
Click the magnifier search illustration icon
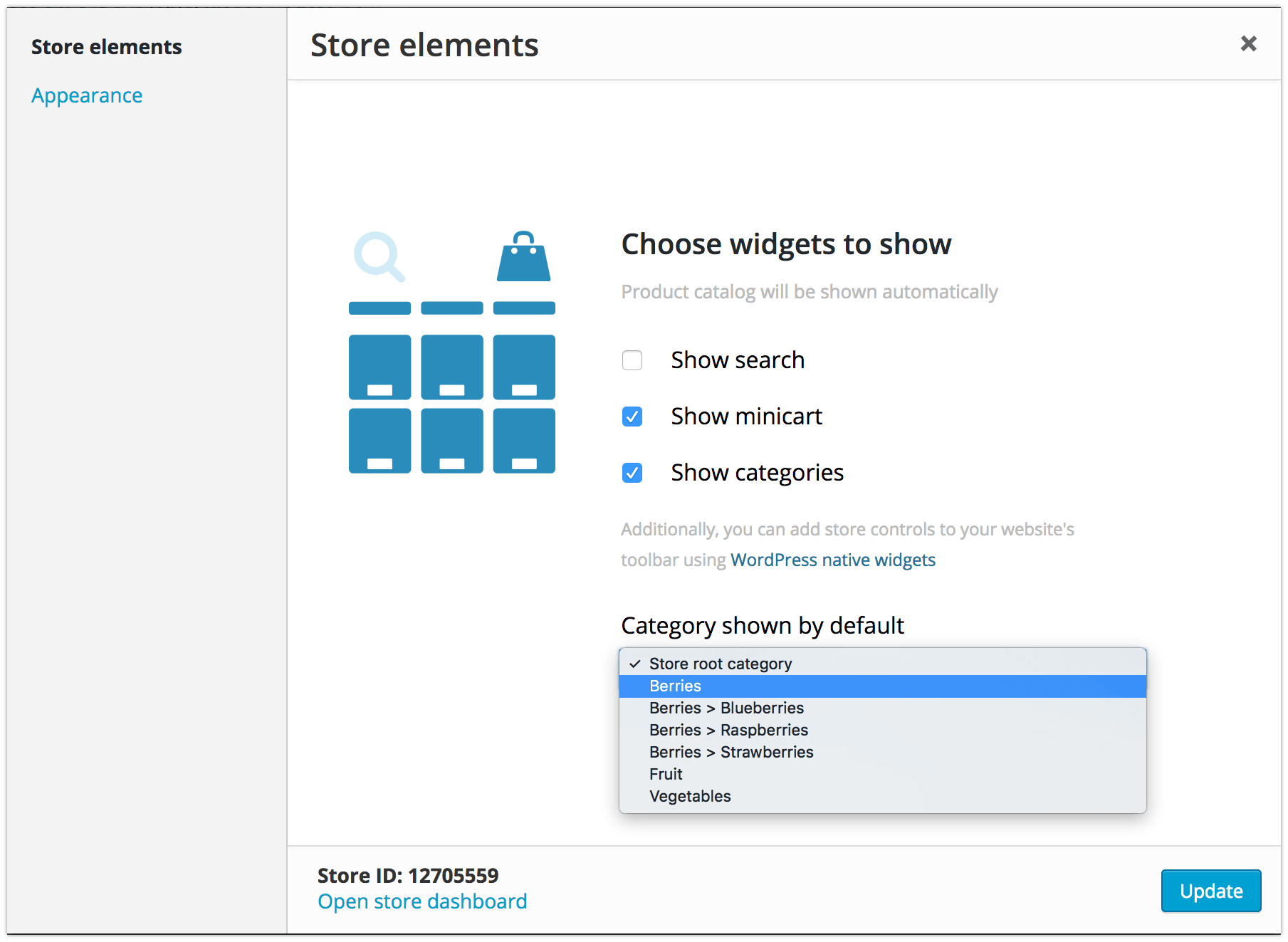(x=379, y=257)
